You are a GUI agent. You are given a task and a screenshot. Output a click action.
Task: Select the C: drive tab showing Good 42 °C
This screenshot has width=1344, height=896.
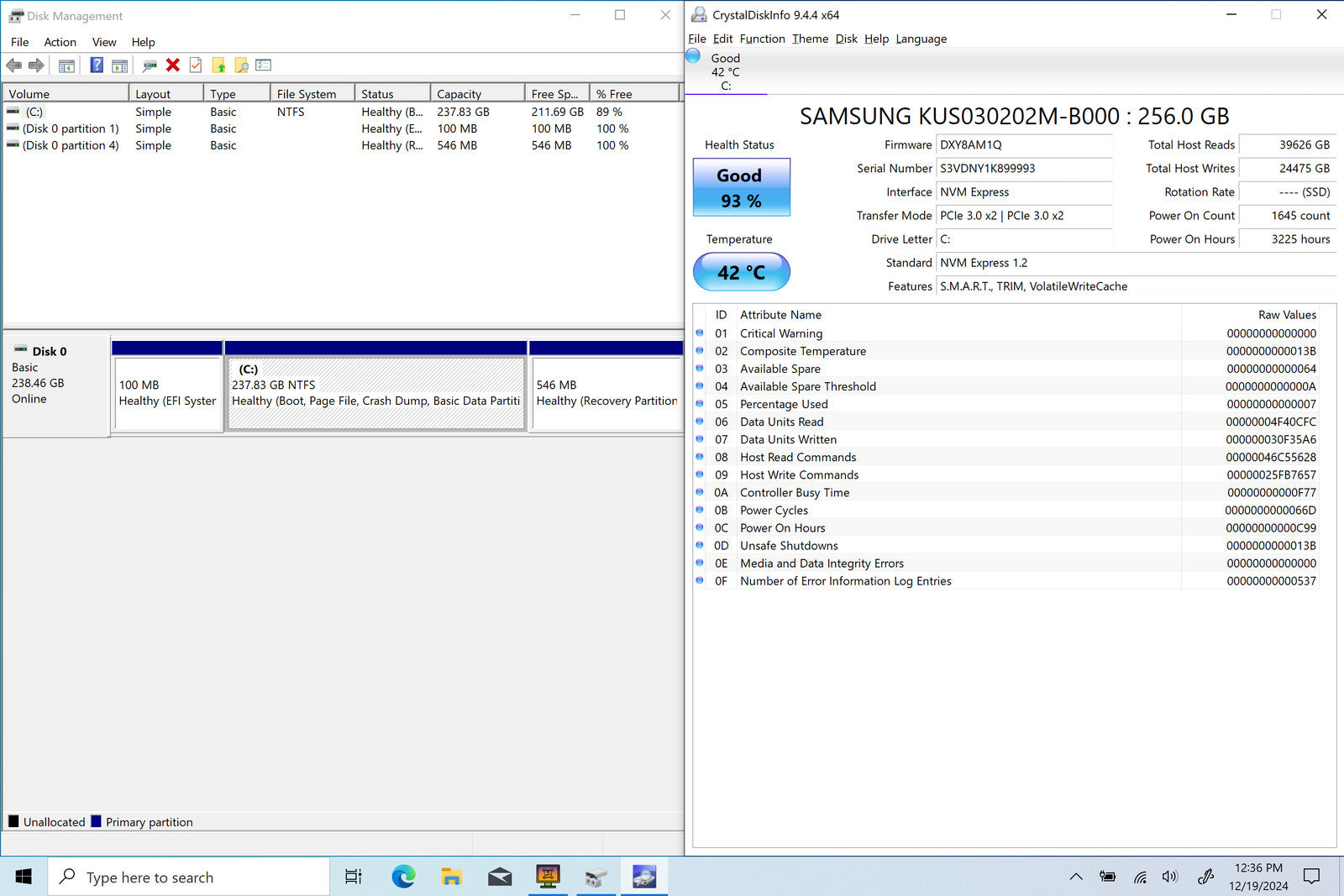(725, 71)
